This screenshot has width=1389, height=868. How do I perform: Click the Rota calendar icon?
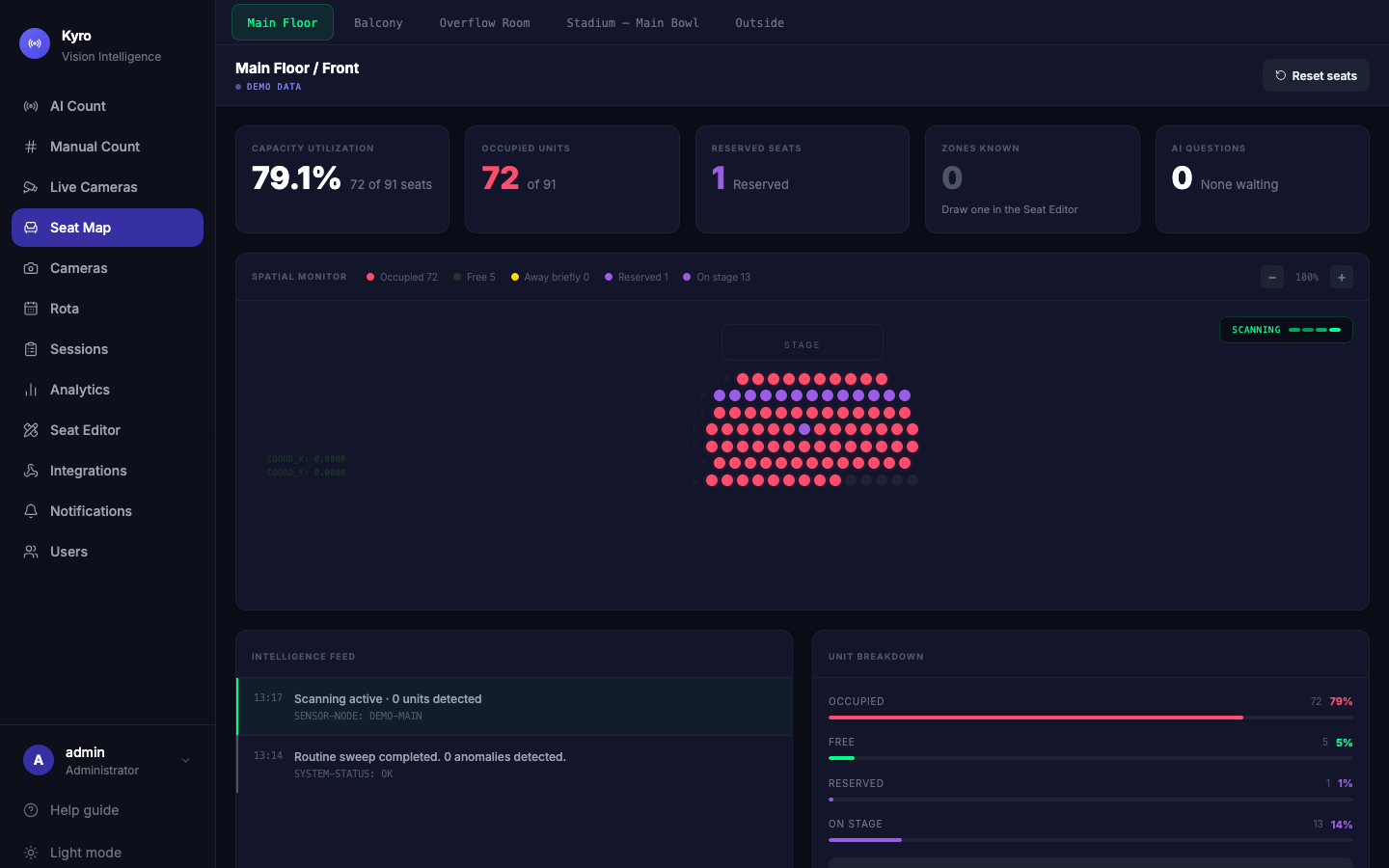[x=31, y=309]
